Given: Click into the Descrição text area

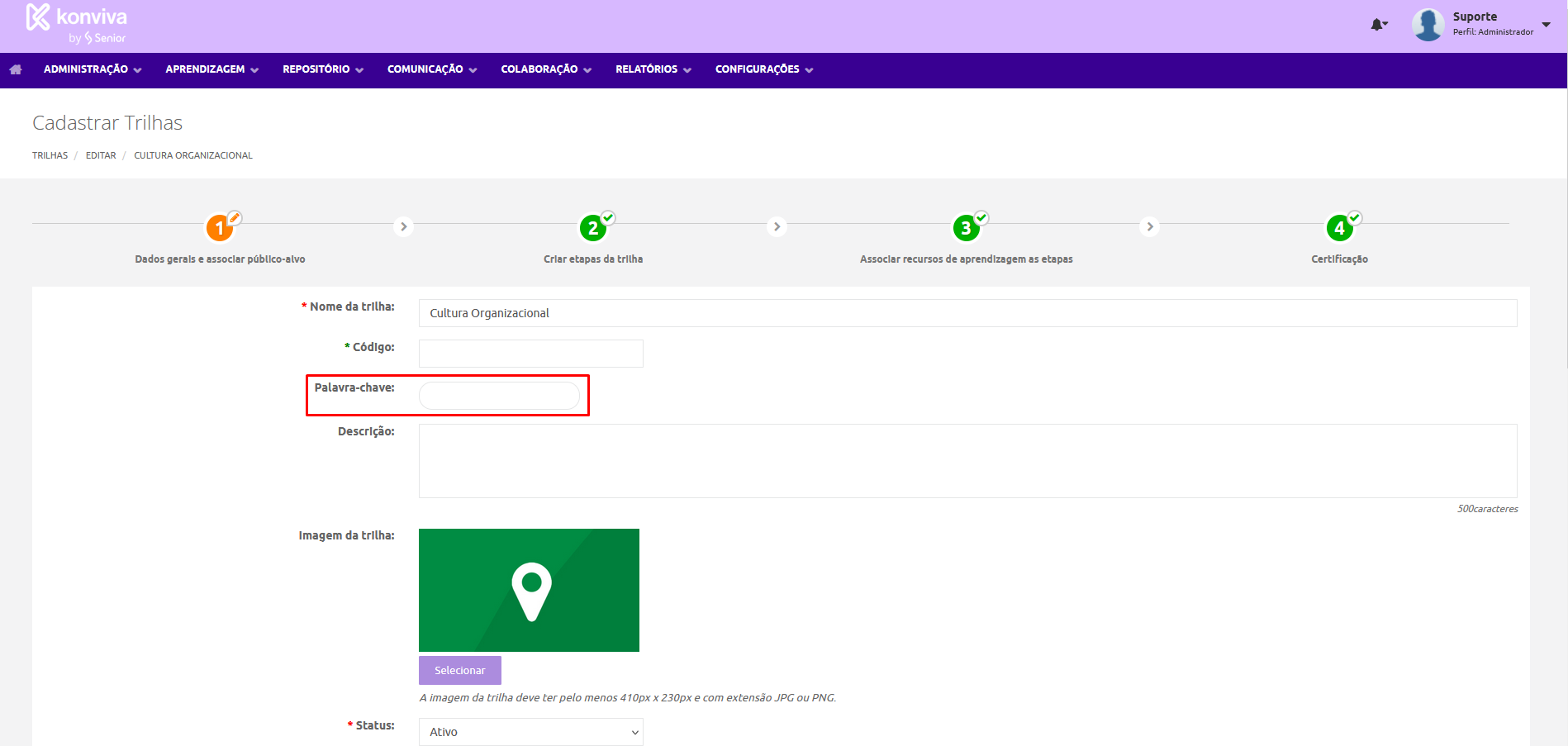Looking at the screenshot, I should 967,461.
